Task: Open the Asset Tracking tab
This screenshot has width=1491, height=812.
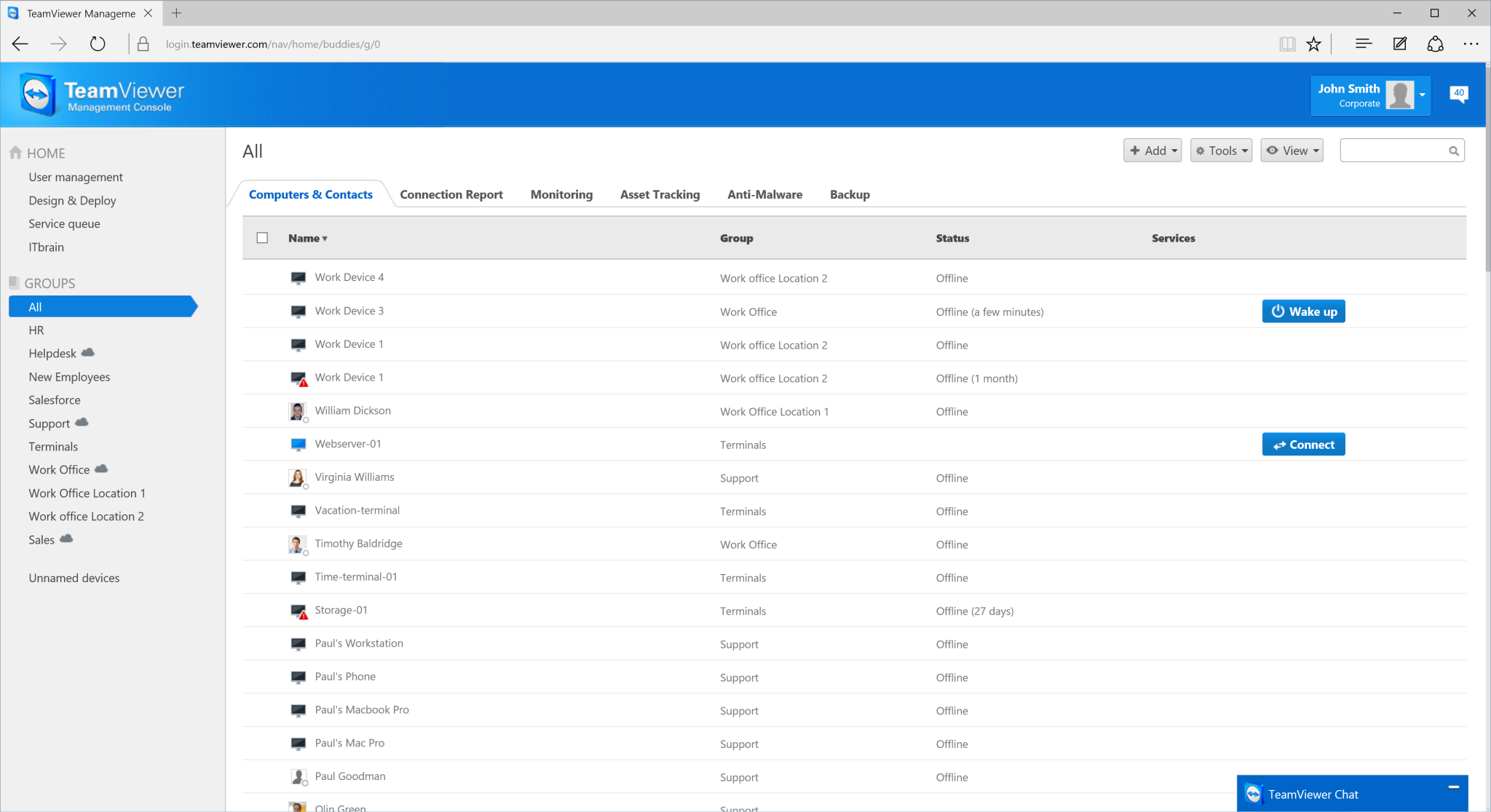Action: click(660, 194)
